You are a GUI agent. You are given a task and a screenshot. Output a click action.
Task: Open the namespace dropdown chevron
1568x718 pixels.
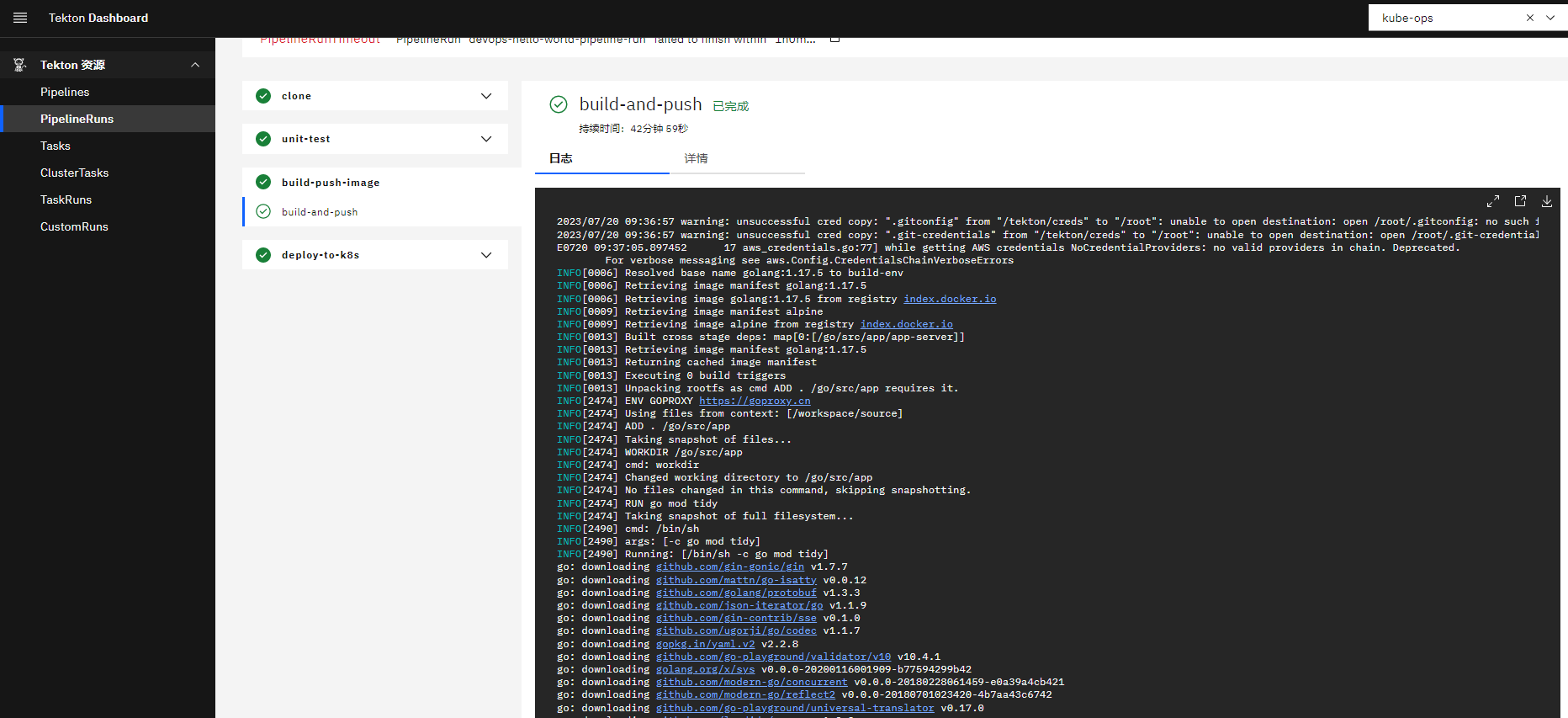coord(1550,18)
